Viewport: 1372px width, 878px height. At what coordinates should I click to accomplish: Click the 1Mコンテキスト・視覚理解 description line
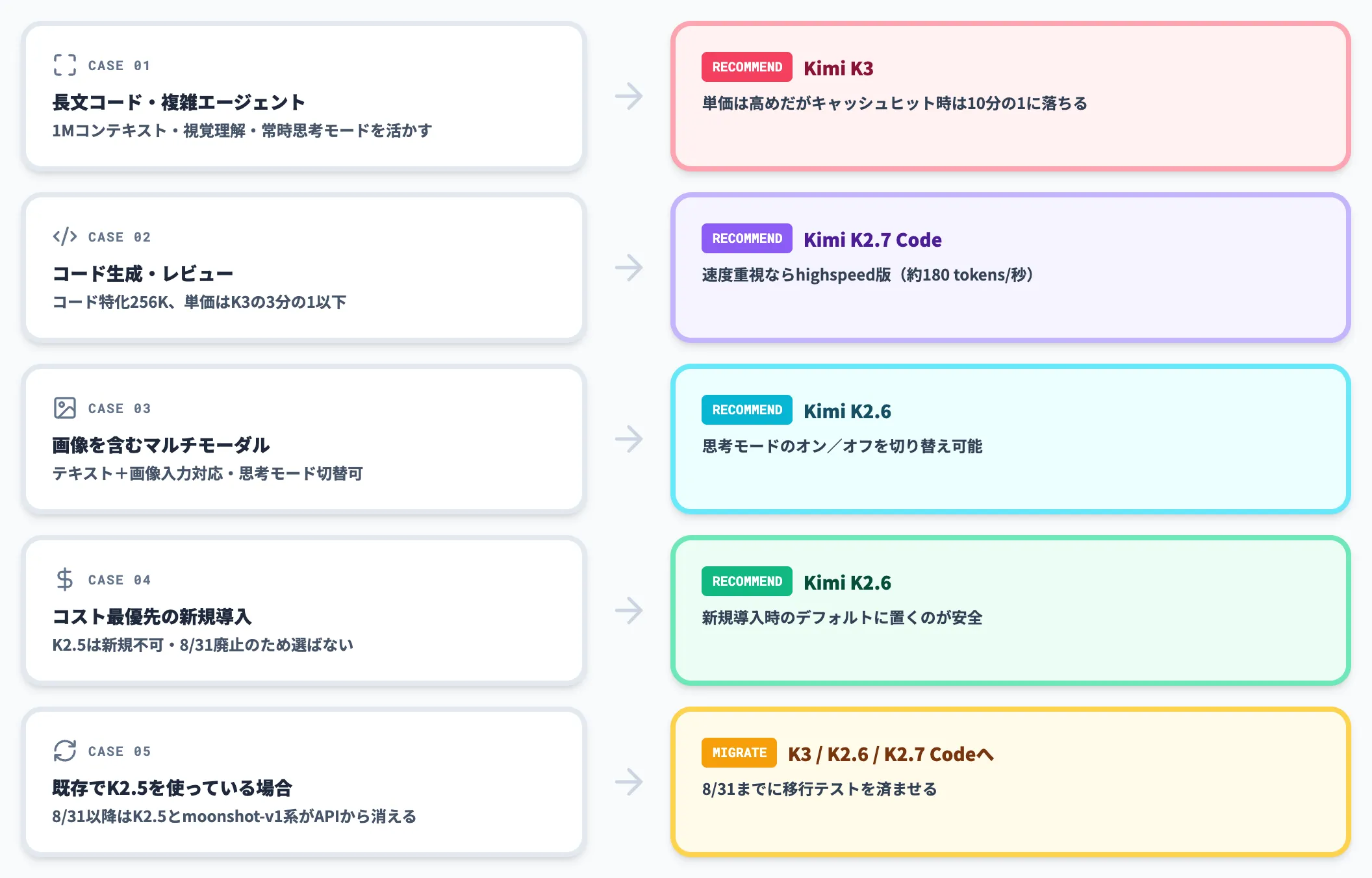242,131
